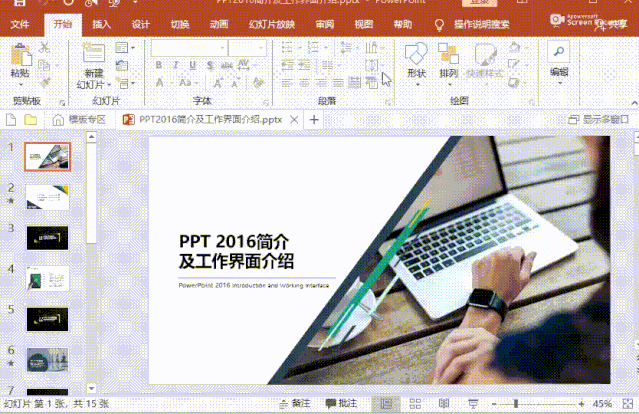Click the zoom out minus button

click(x=494, y=404)
